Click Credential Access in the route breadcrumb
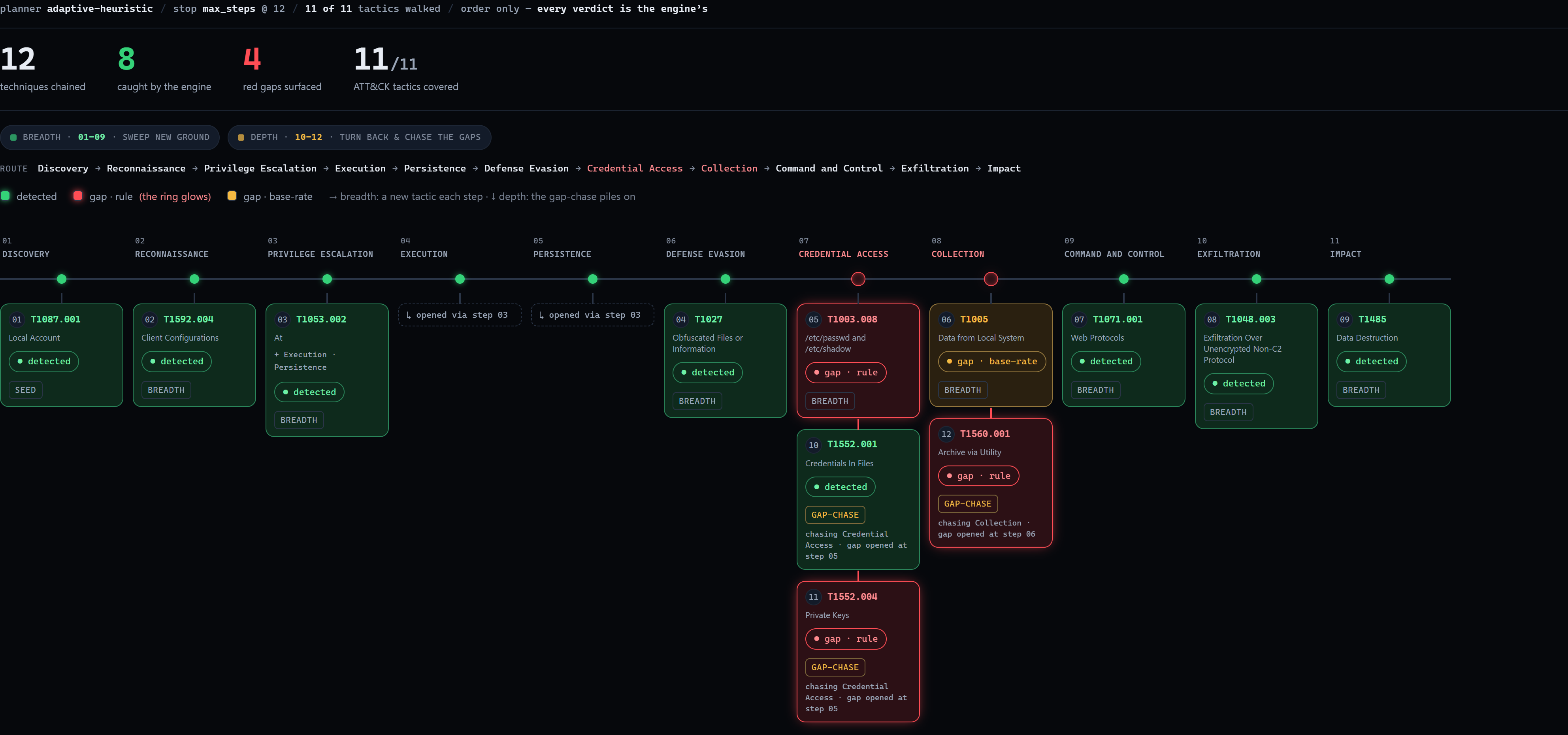 coord(634,169)
